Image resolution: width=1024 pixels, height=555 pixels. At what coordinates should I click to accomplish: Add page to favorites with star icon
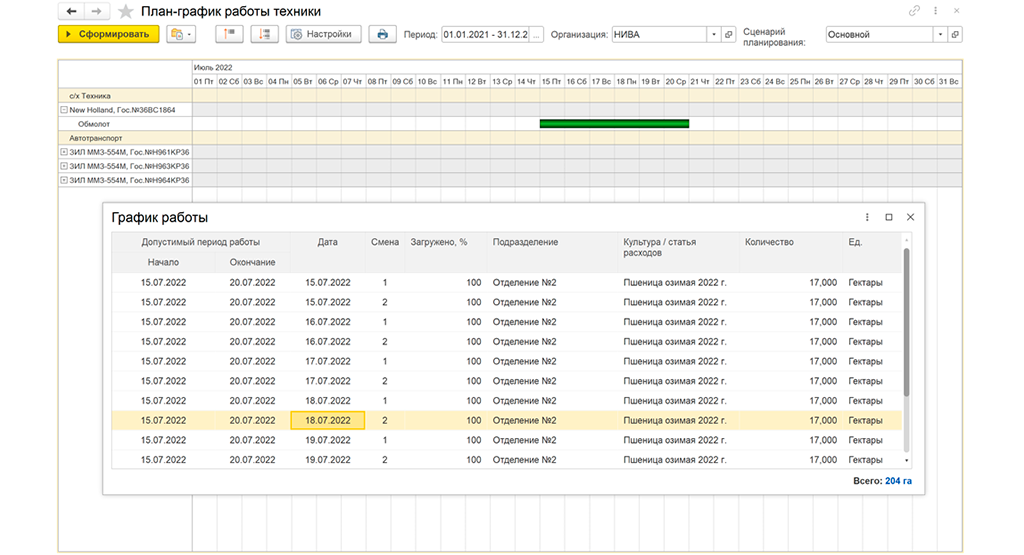point(126,11)
